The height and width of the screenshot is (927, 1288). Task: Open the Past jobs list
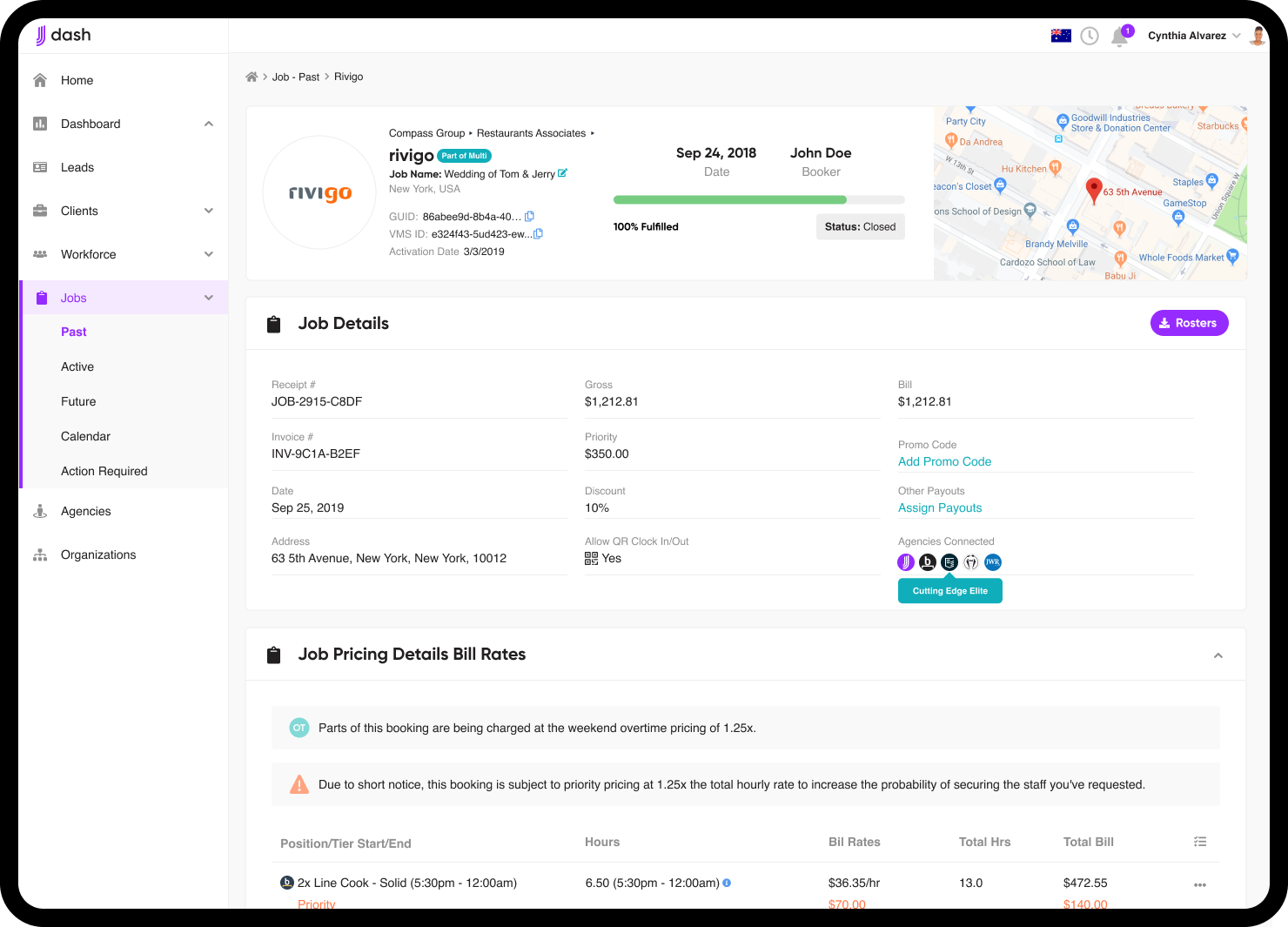74,332
